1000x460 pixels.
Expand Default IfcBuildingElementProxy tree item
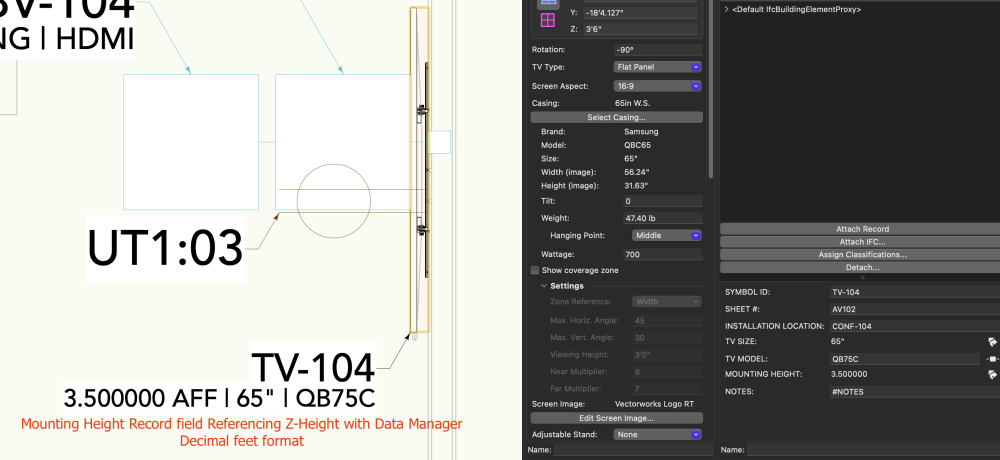pyautogui.click(x=725, y=9)
